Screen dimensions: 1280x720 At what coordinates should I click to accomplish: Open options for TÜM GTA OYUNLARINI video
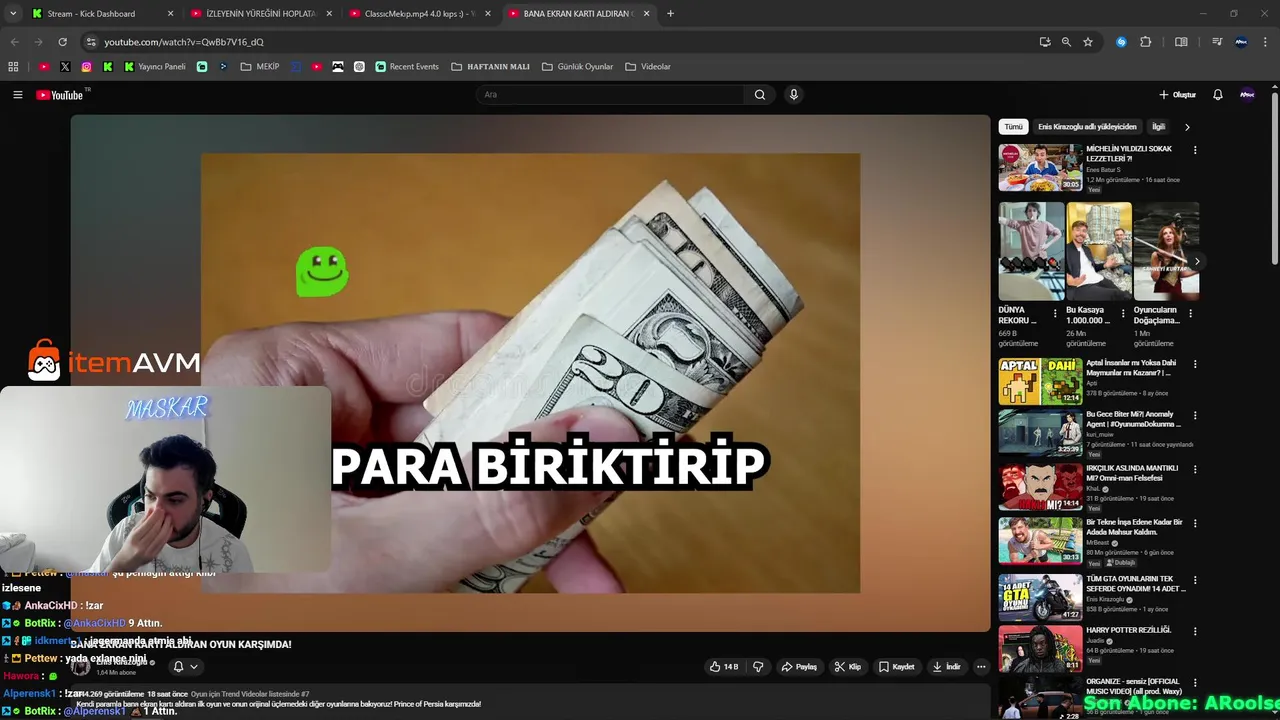pyautogui.click(x=1195, y=578)
